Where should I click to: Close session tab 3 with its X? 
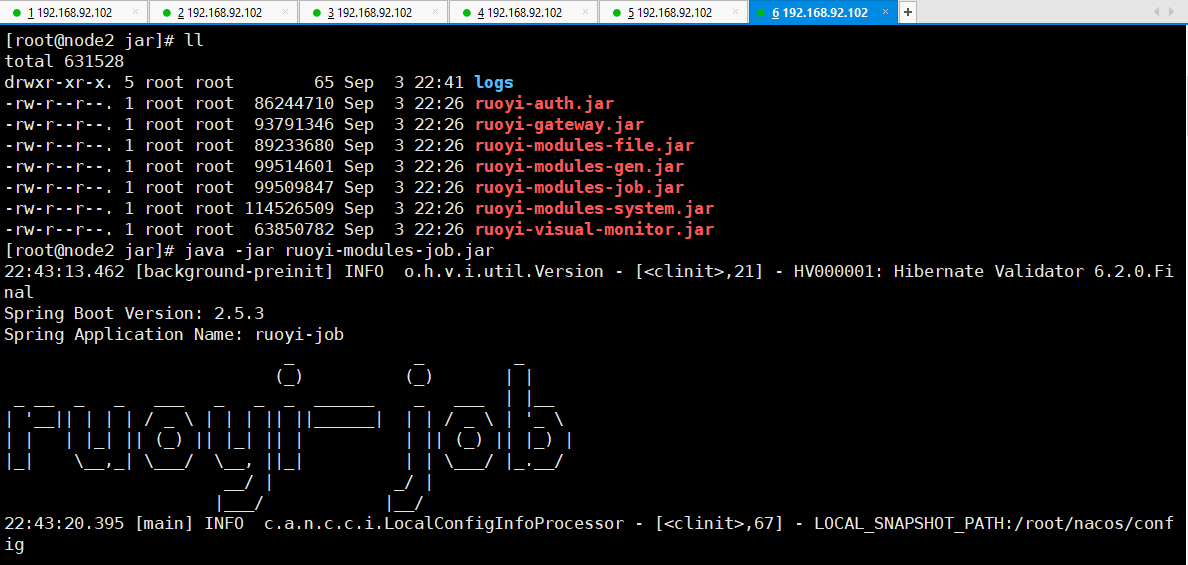tap(436, 13)
